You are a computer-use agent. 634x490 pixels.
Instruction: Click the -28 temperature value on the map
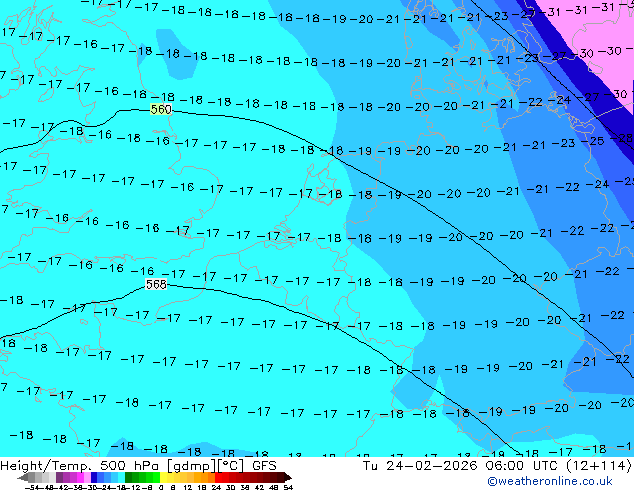pos(620,138)
